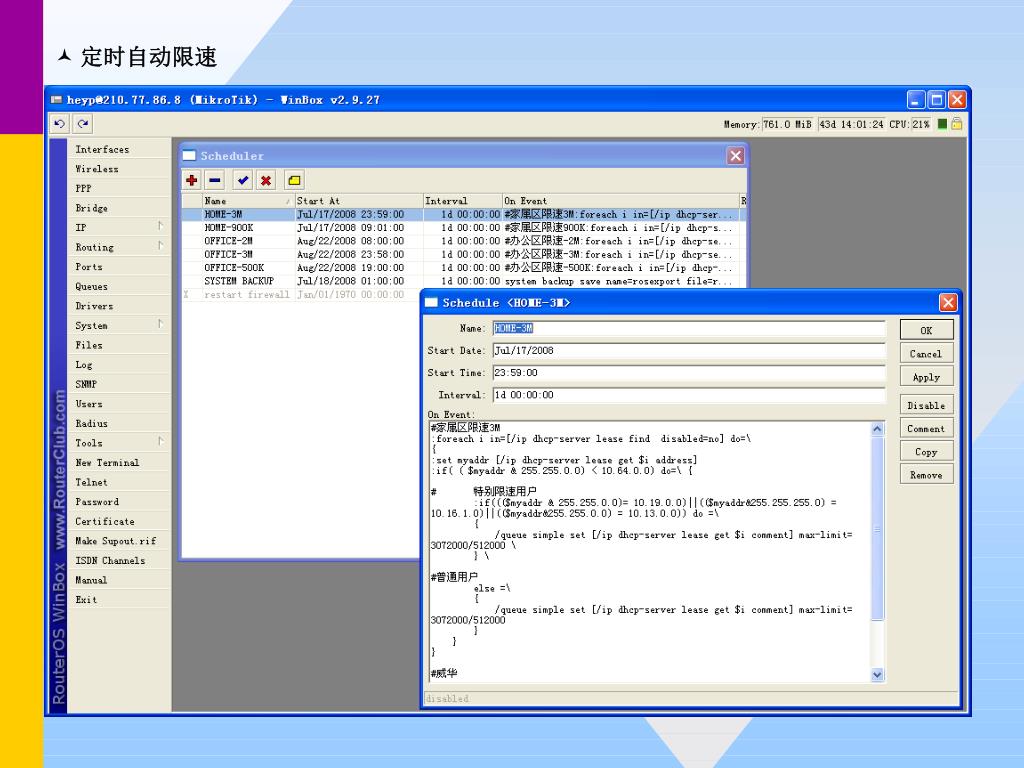Sort scheduler list by On Event column

620,200
